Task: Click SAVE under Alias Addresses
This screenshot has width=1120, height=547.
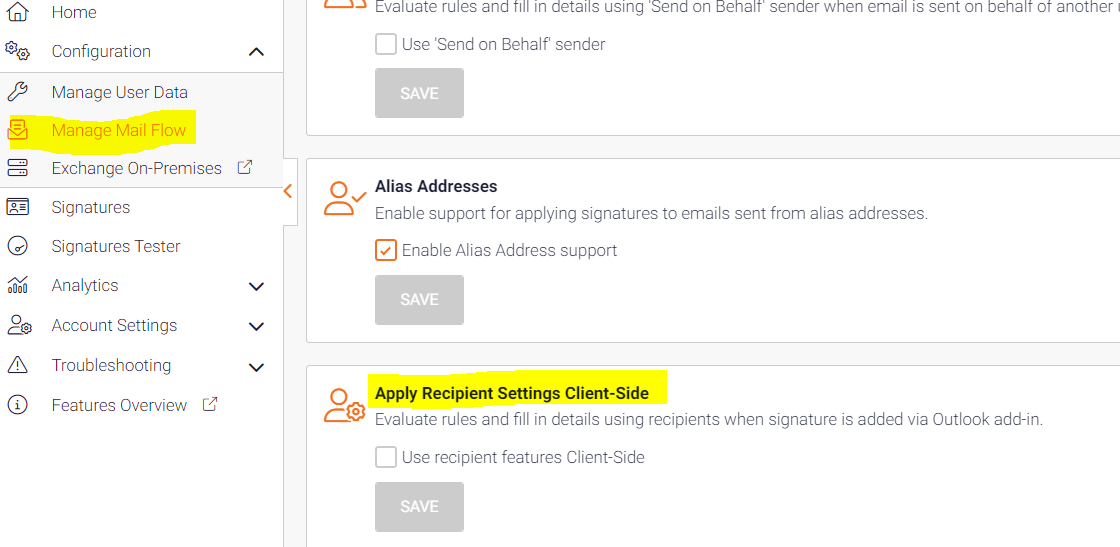Action: [x=419, y=300]
